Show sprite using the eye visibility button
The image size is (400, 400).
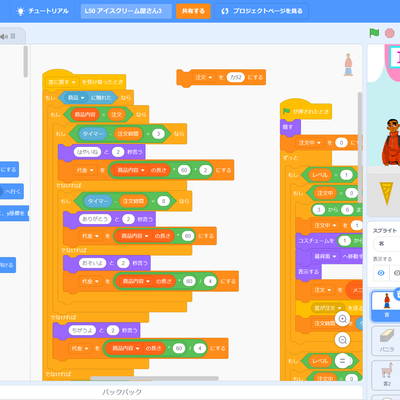pos(381,273)
